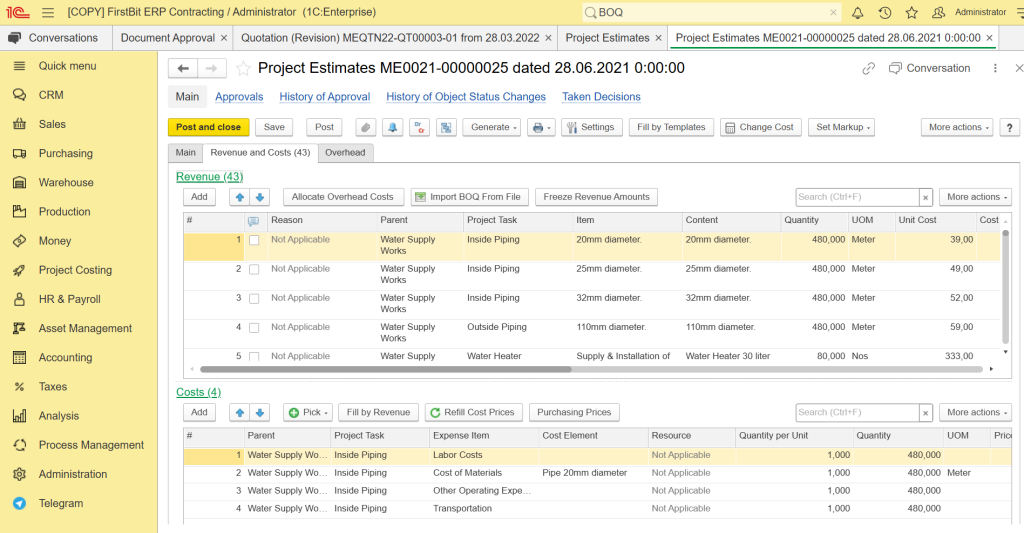Open the Conversation panel
Screen dimensions: 1024x533
point(929,68)
